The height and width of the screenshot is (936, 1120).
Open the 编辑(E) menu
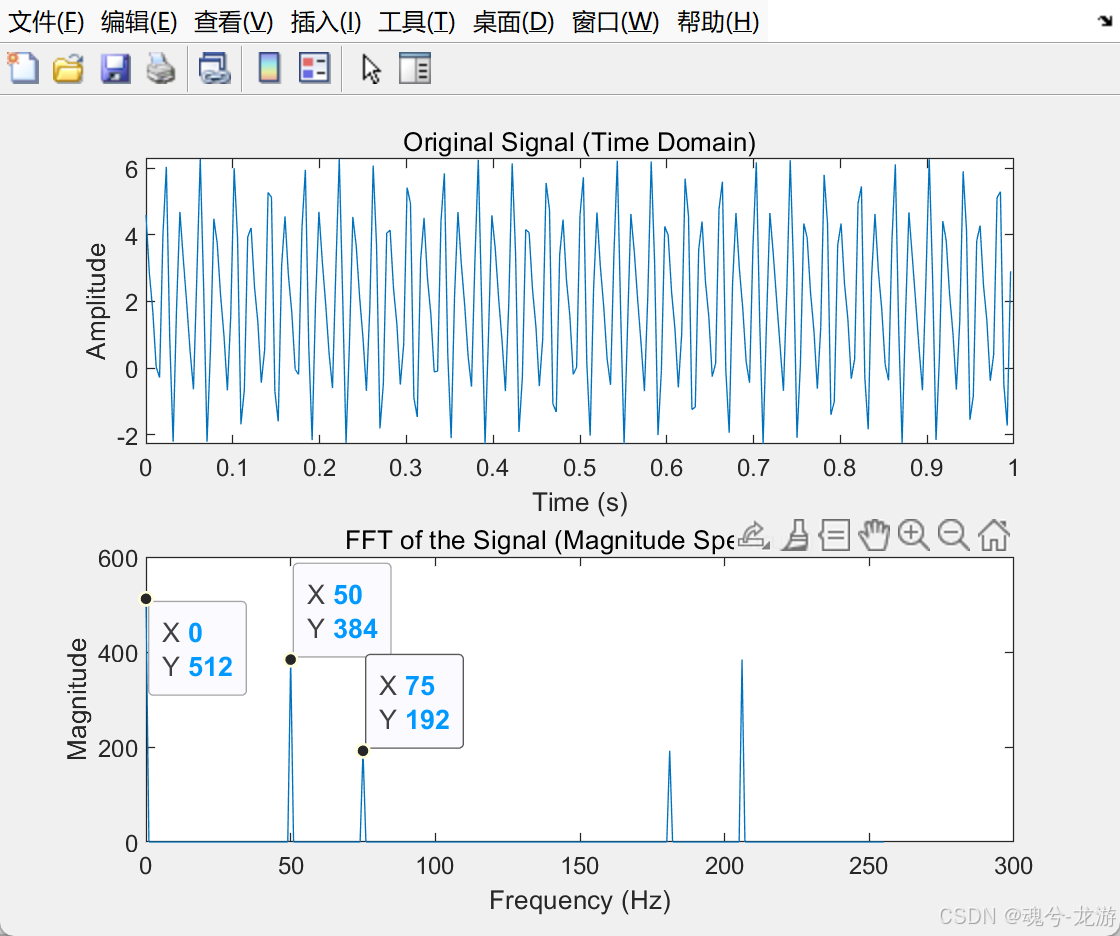[139, 22]
